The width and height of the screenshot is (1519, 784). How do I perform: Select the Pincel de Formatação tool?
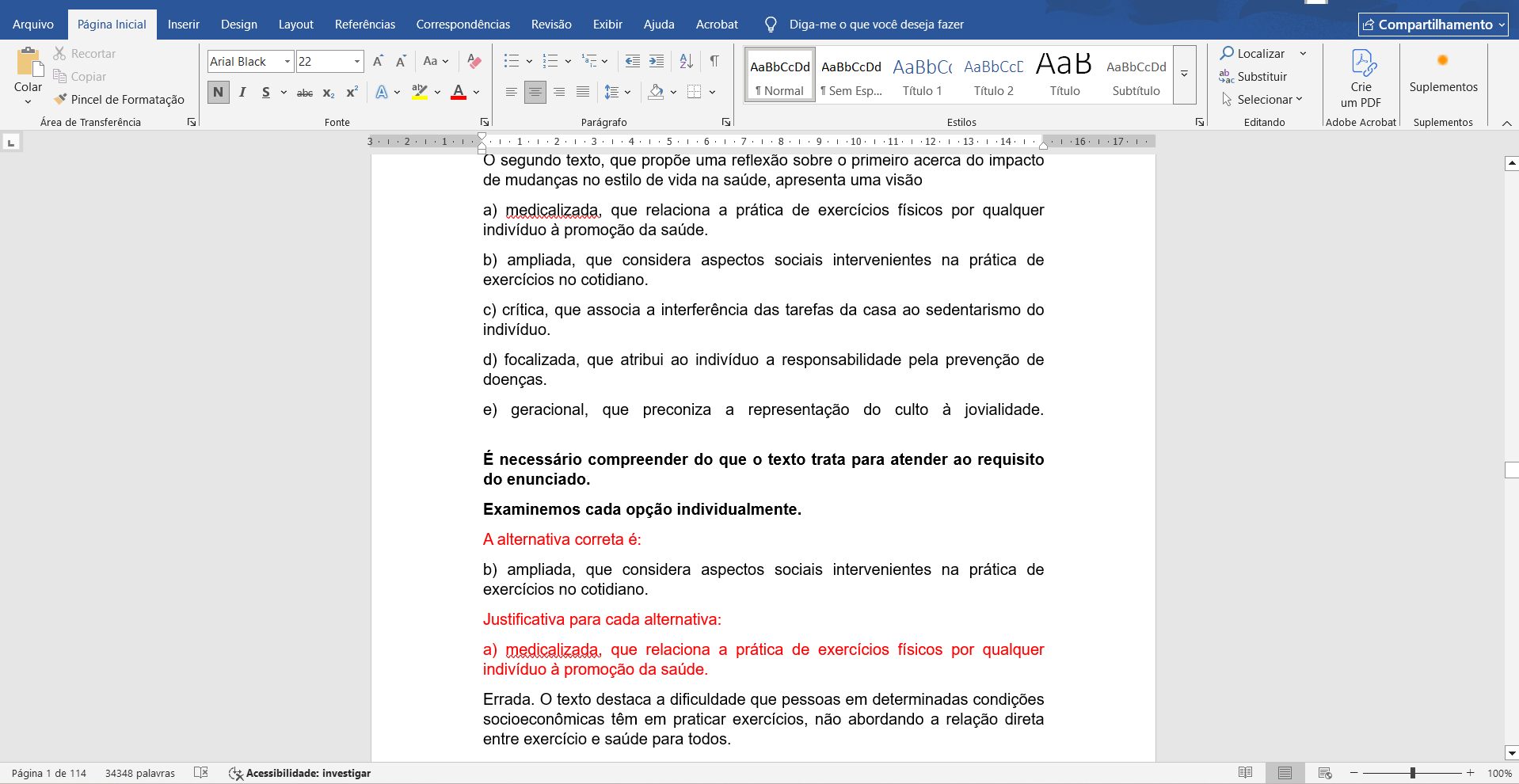tap(119, 99)
